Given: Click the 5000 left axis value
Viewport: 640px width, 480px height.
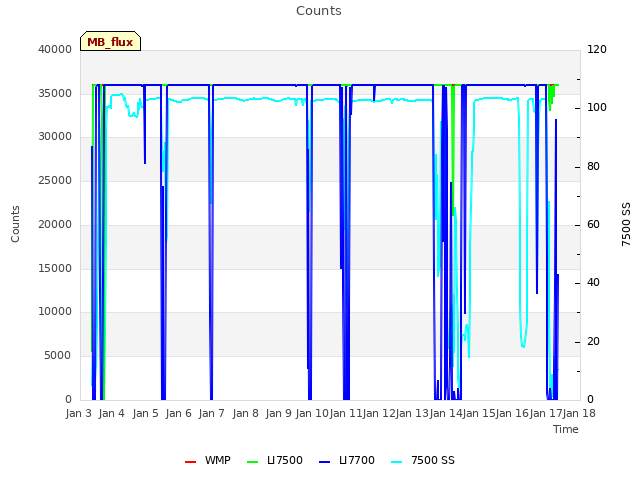Looking at the screenshot, I should [58, 356].
